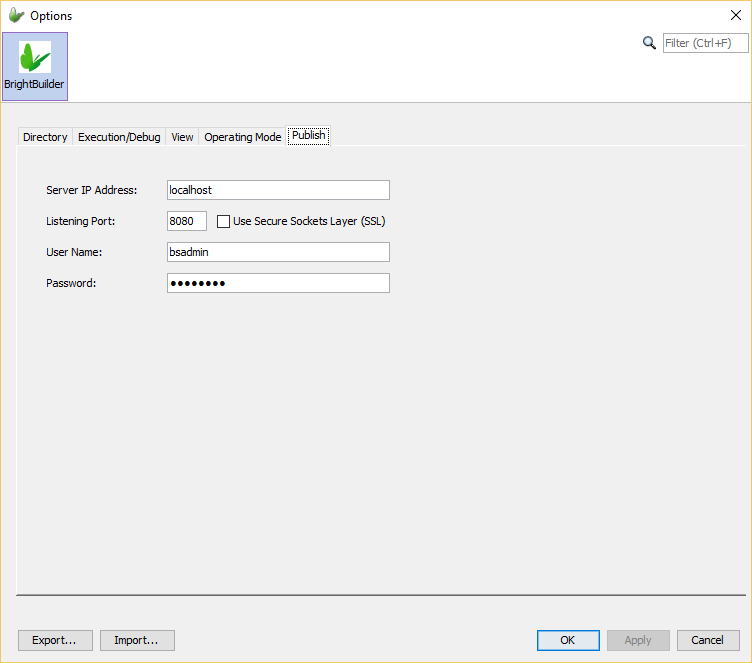
Task: Click the Server IP Address field
Action: [278, 190]
